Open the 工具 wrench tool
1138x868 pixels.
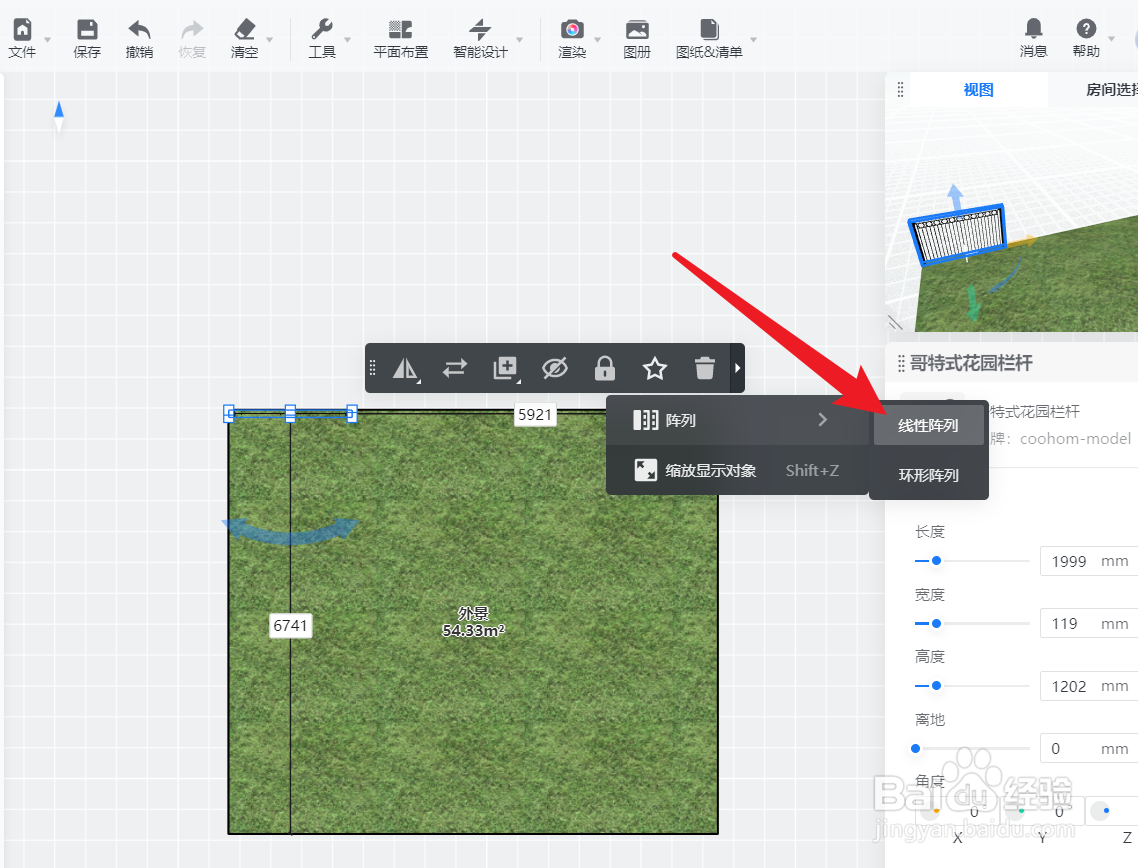click(x=322, y=29)
